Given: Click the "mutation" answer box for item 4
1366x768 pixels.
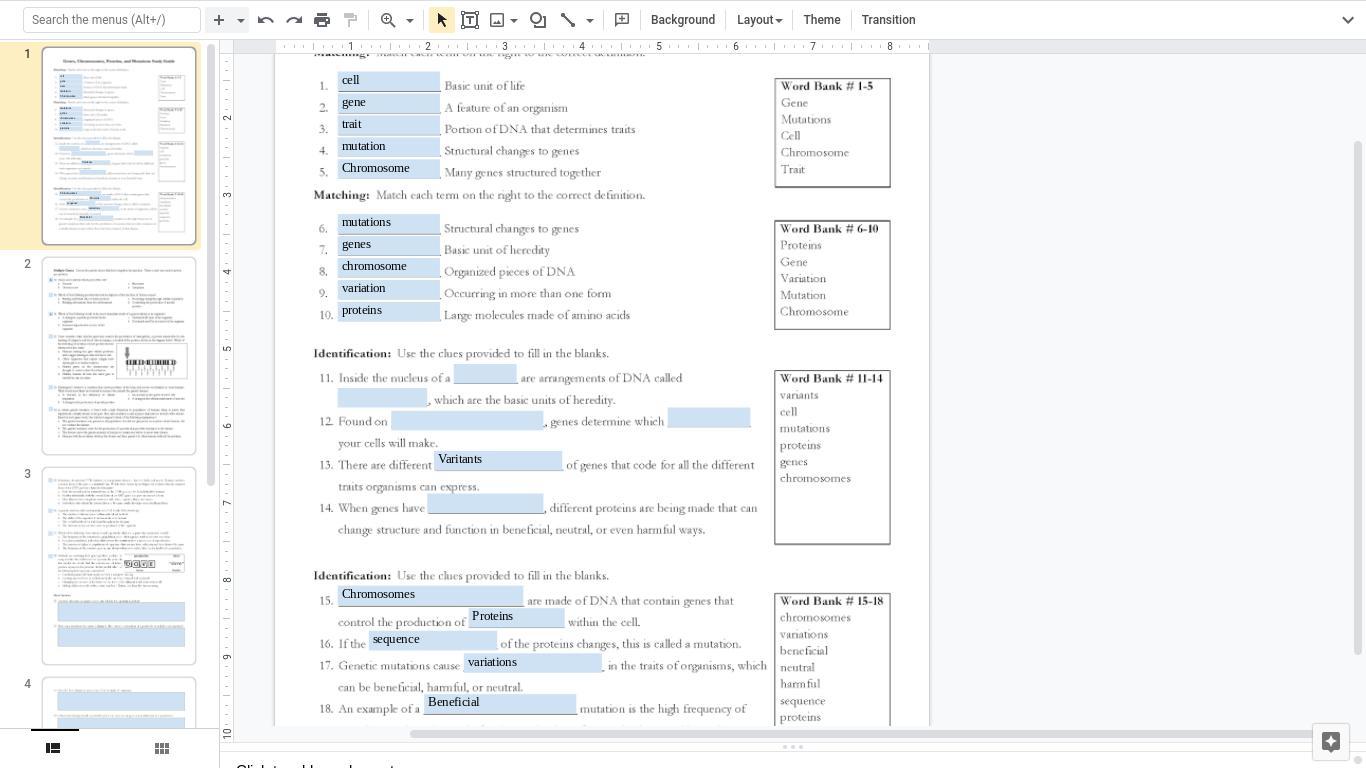Looking at the screenshot, I should (389, 148).
